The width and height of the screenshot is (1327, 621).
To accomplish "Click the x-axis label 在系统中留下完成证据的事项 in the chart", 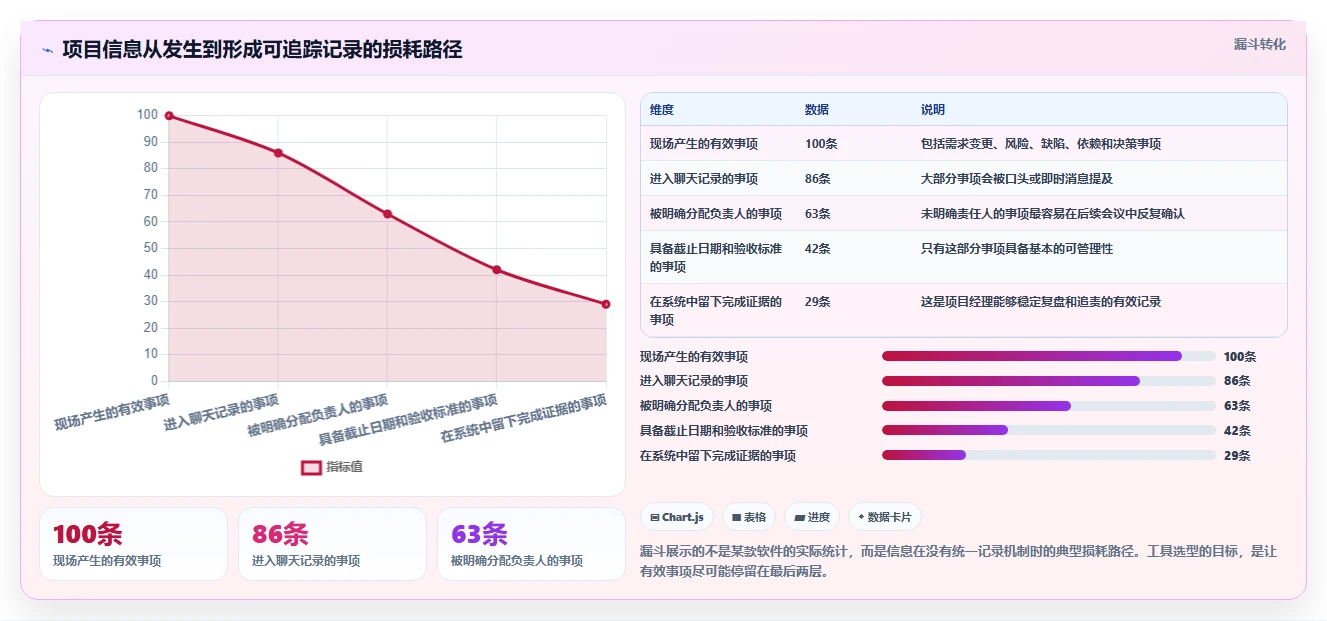I will (524, 418).
